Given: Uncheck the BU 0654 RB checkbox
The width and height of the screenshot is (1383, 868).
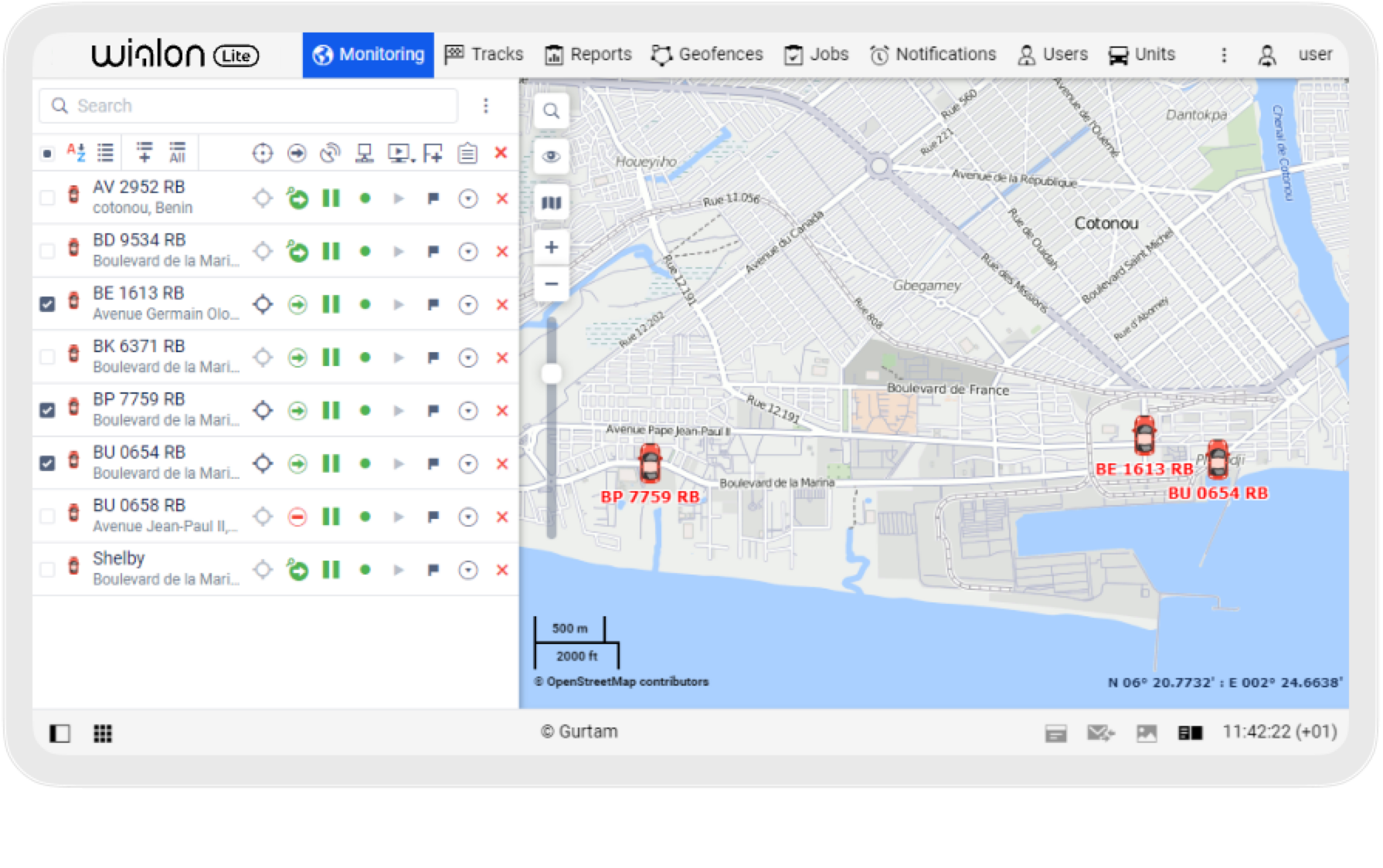Looking at the screenshot, I should tap(47, 463).
